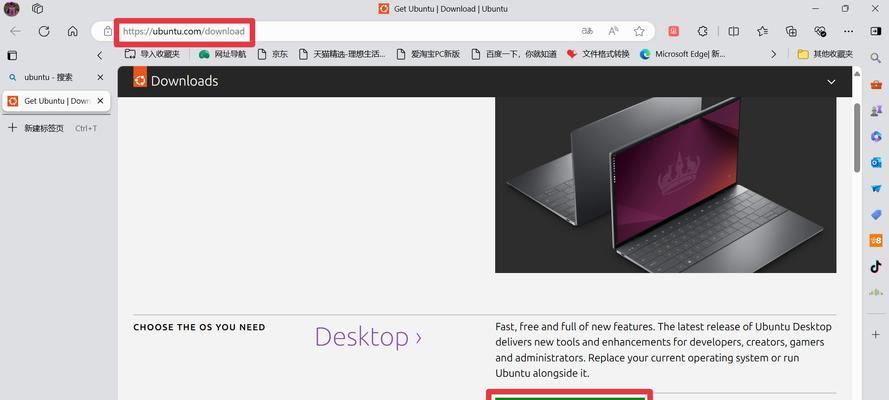Click the Ubuntu laptops hero image
Image resolution: width=889 pixels, height=400 pixels.
[x=666, y=185]
